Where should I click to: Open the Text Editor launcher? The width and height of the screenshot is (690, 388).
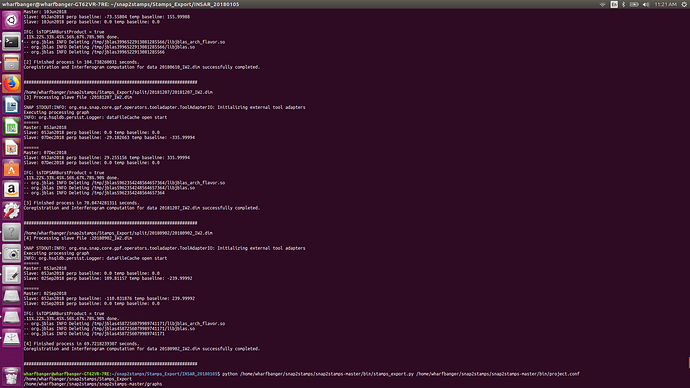(11, 275)
